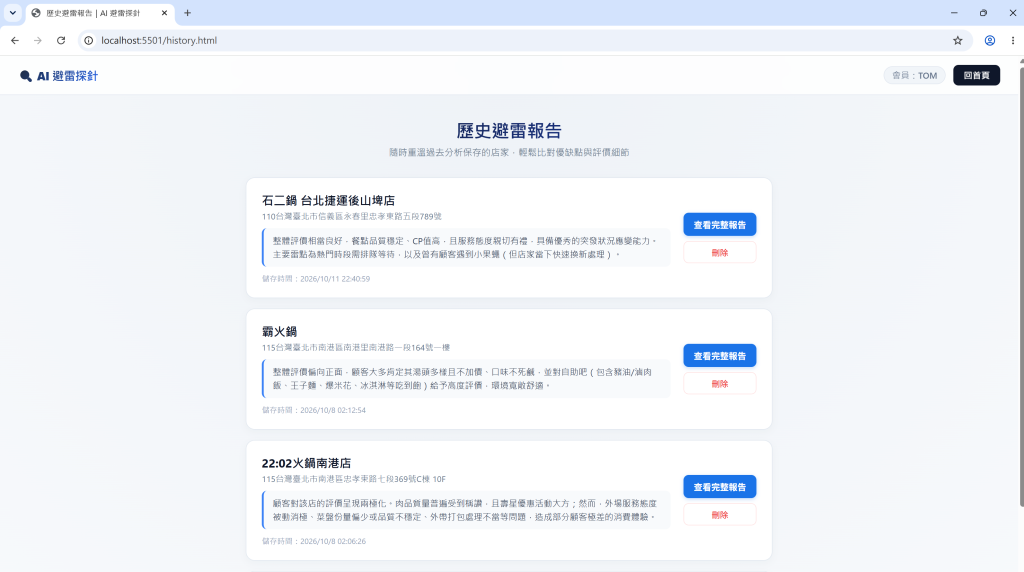Click the 石二鍋 台北捷運後山埤店 title
Screen dimensions: 1024x572
pos(328,200)
